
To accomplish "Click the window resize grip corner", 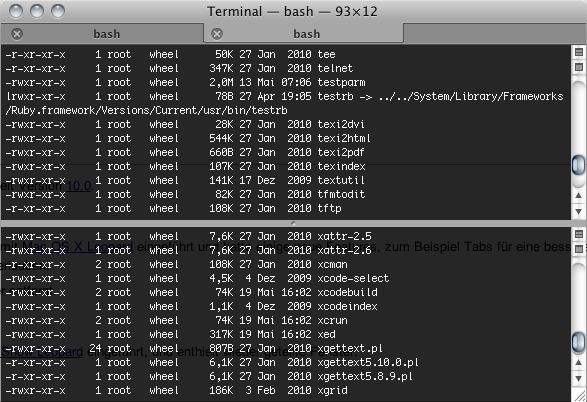I will [x=580, y=396].
